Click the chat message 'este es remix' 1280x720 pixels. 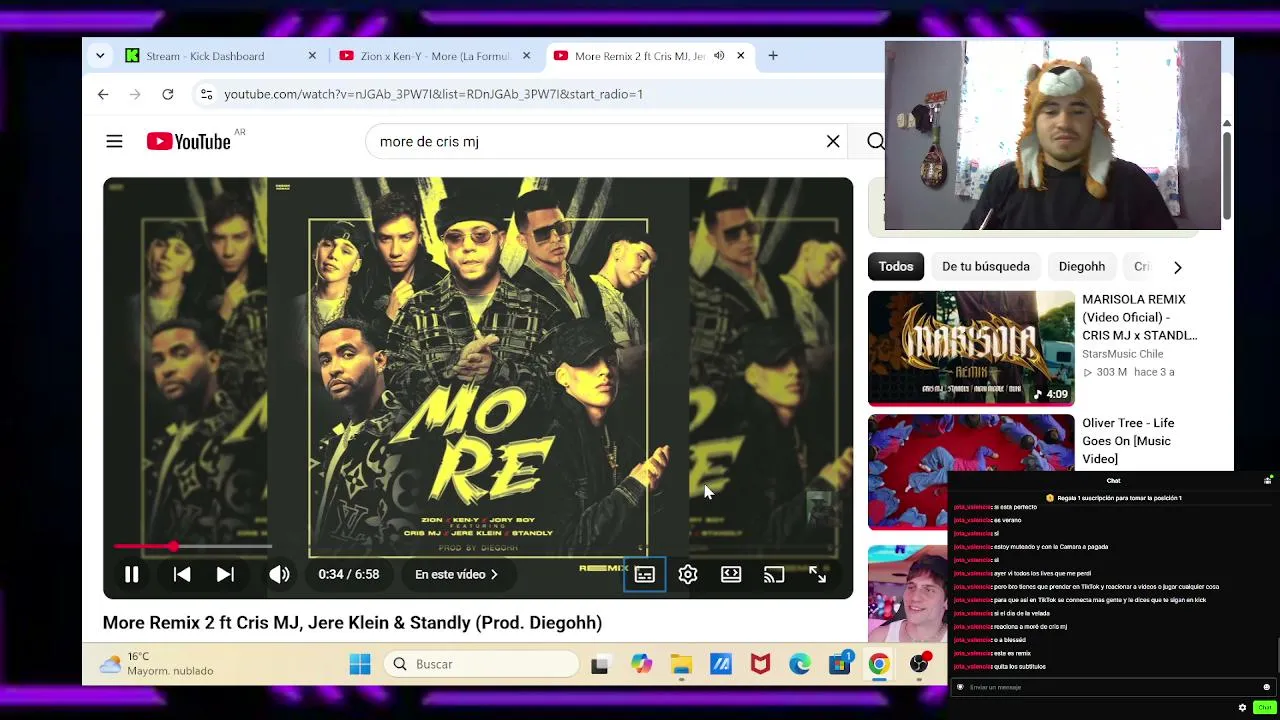[1012, 654]
